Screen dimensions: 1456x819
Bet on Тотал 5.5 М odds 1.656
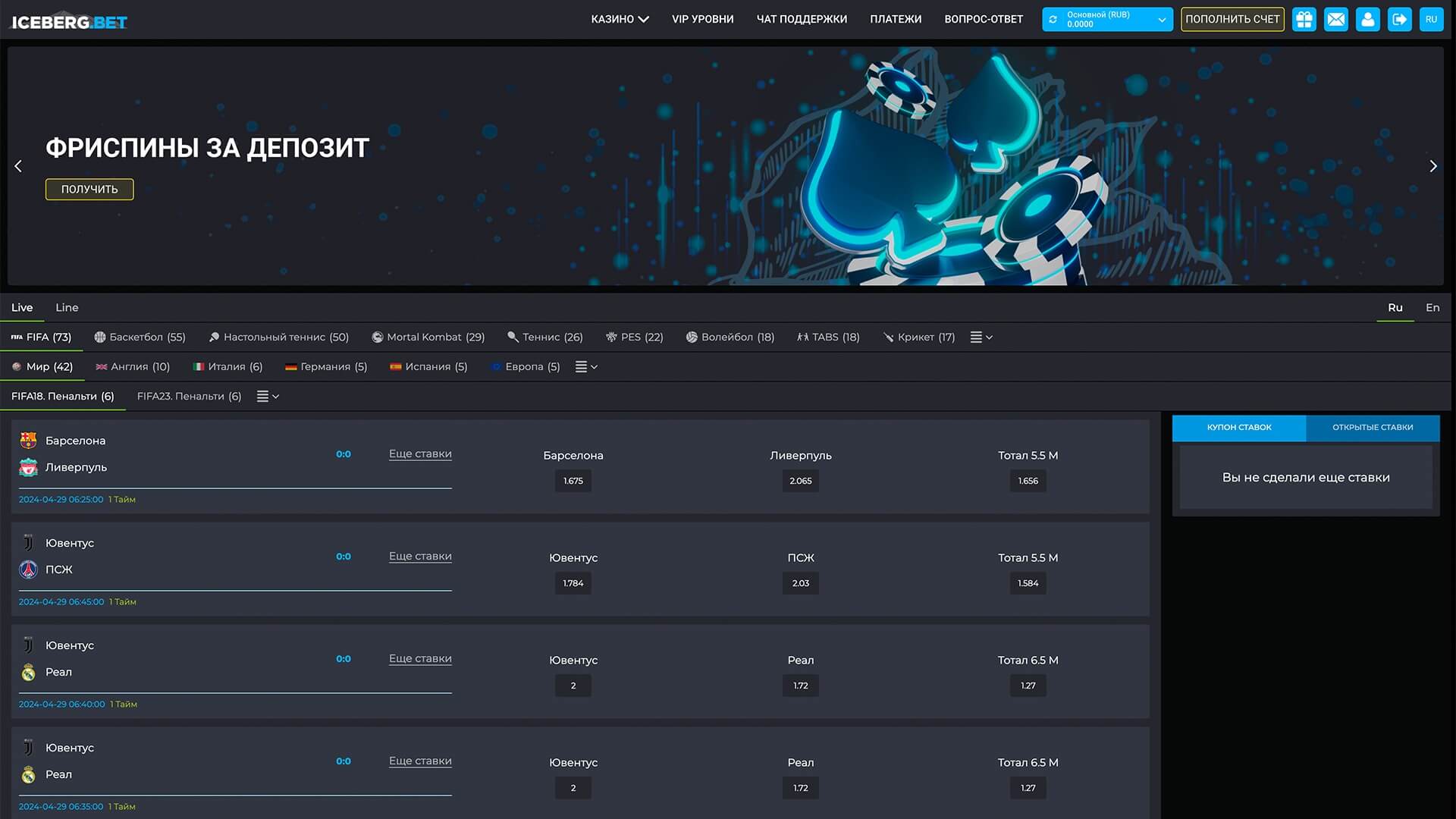[x=1028, y=481]
